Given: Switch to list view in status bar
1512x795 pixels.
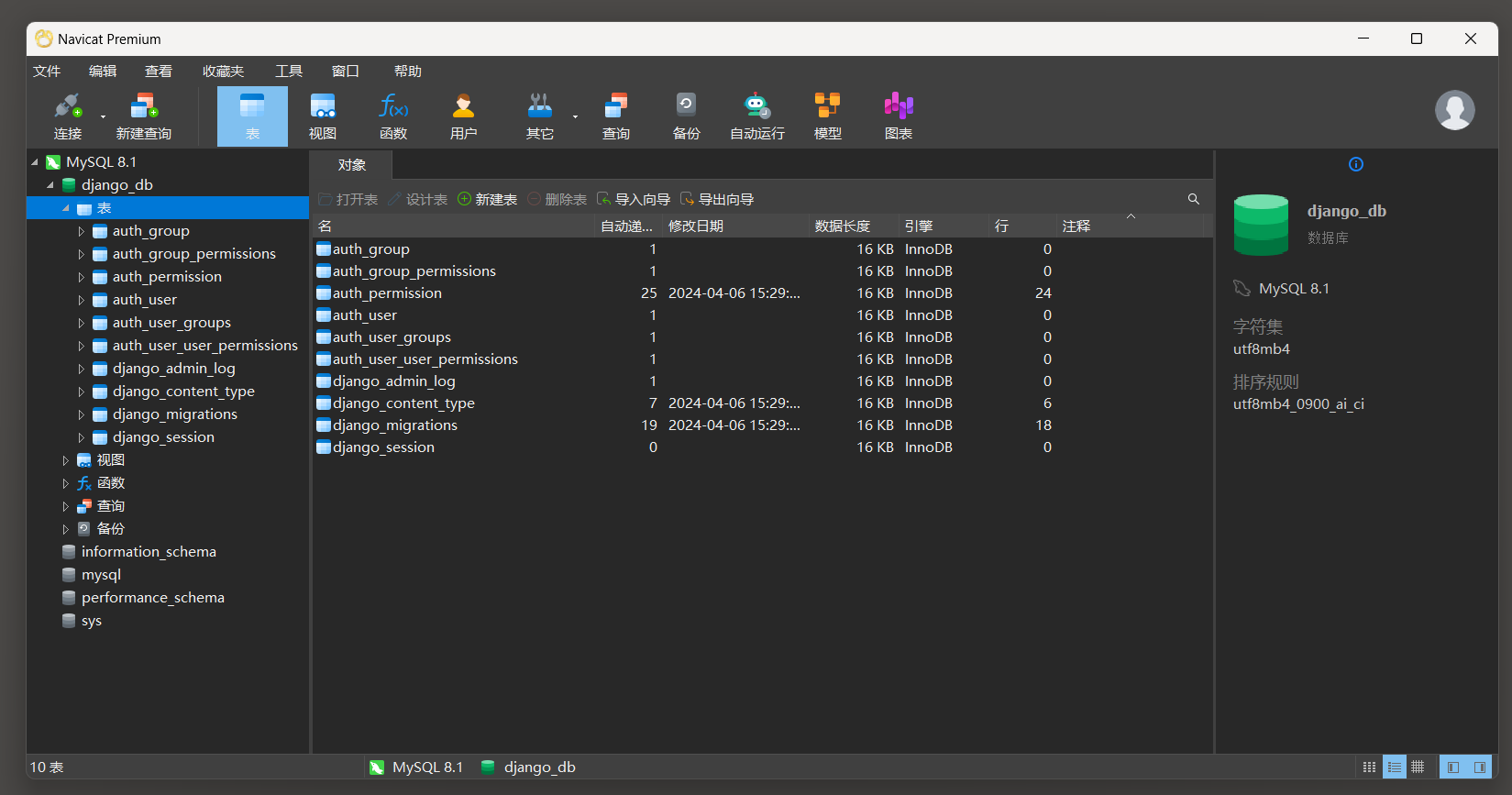Looking at the screenshot, I should click(1395, 767).
